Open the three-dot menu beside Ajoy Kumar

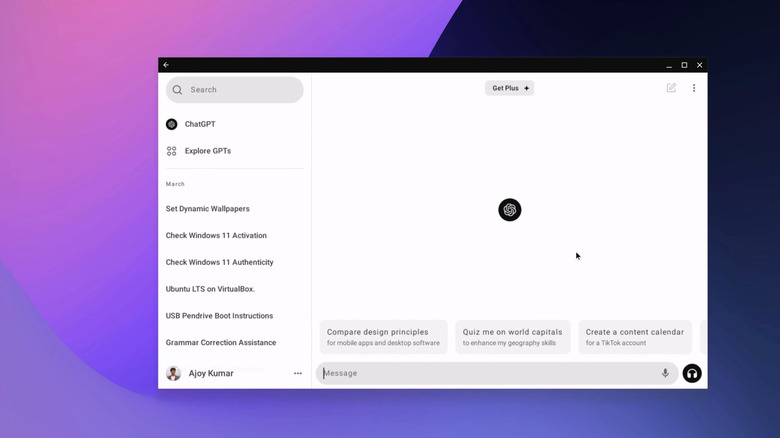(297, 373)
